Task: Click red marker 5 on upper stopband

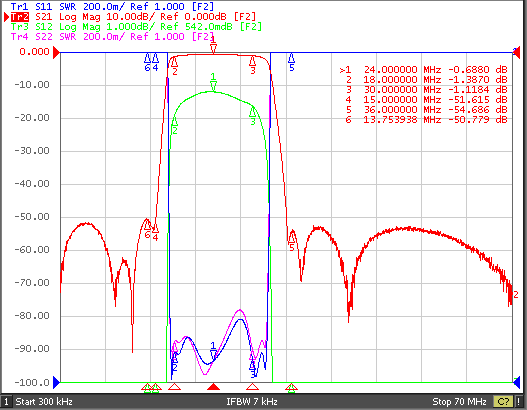Action: pyautogui.click(x=291, y=241)
